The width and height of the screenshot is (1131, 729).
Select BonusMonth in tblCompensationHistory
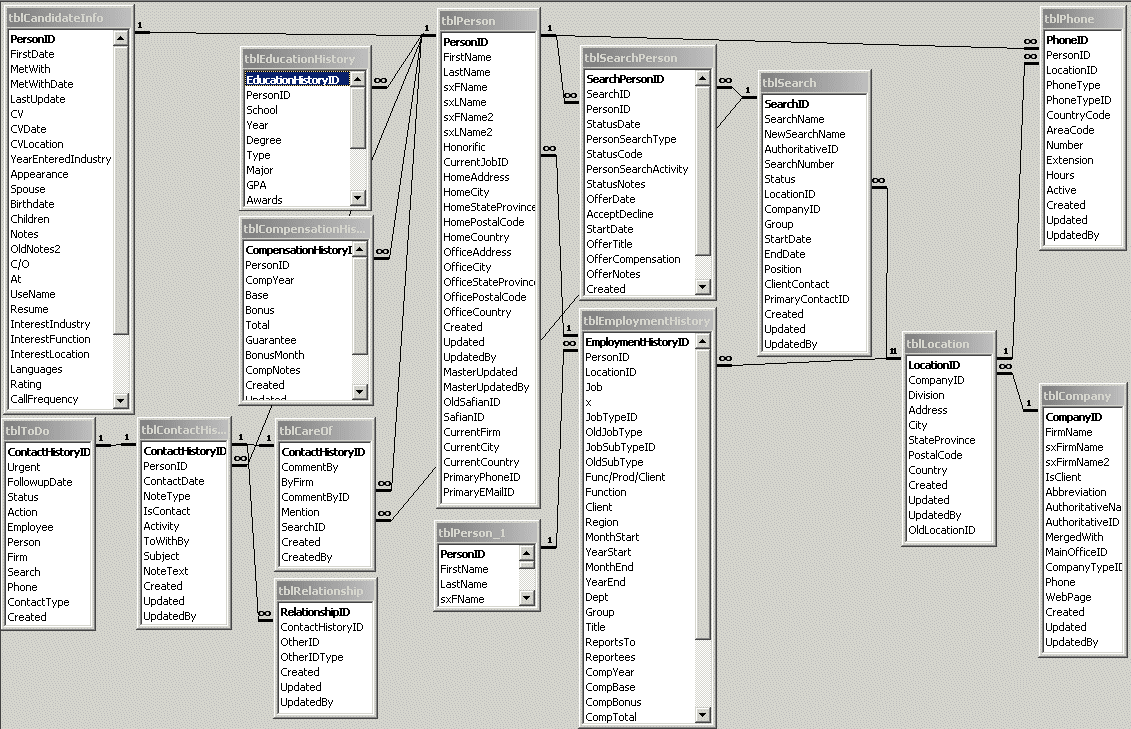274,355
